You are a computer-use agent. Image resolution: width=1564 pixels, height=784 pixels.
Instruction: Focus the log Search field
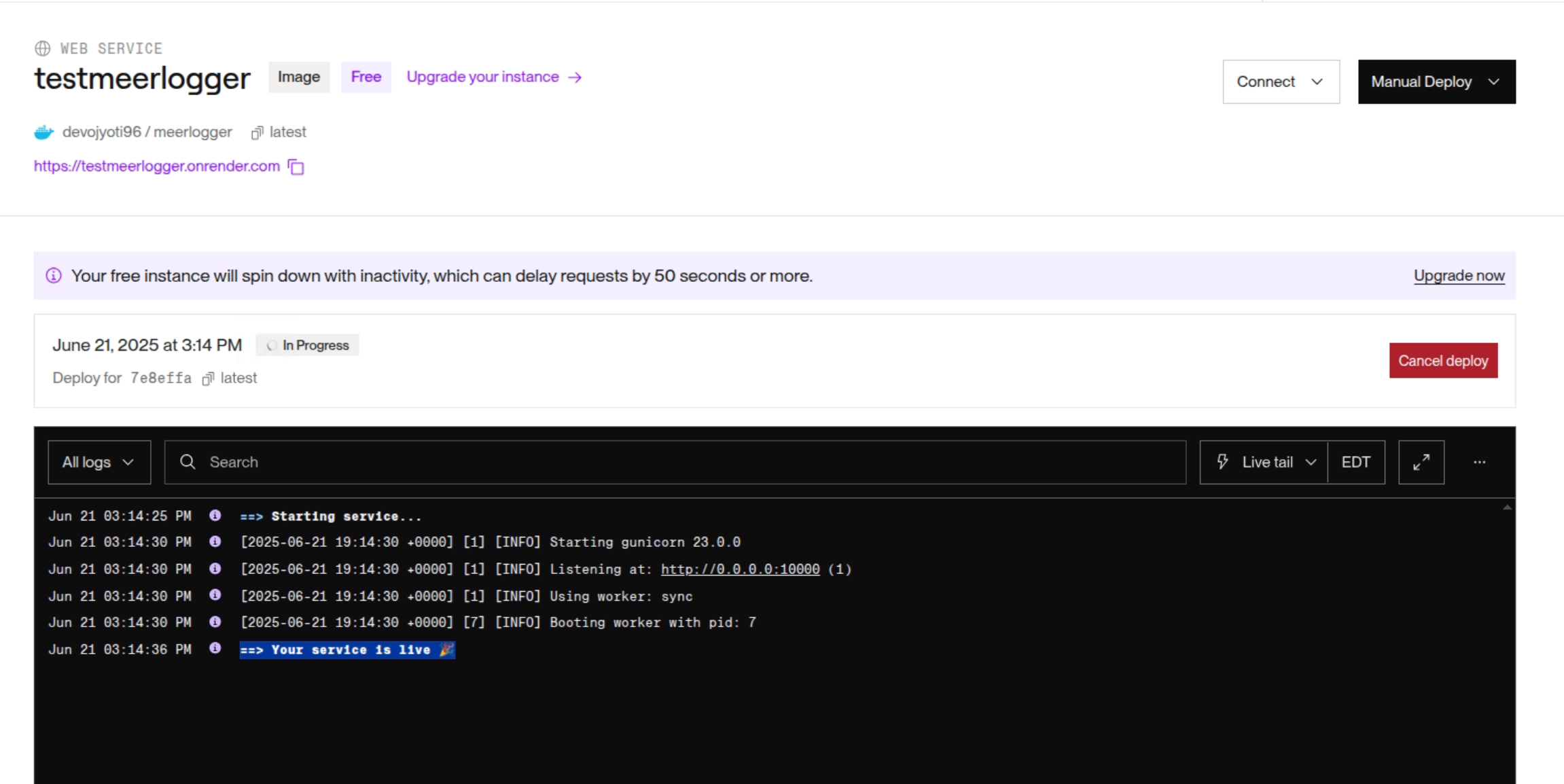(x=675, y=462)
